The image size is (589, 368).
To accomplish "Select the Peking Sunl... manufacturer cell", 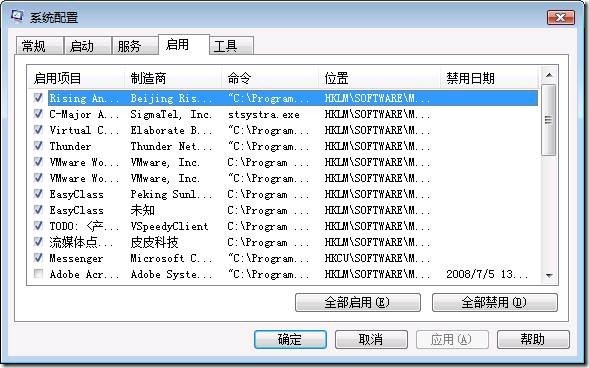I will (171, 194).
